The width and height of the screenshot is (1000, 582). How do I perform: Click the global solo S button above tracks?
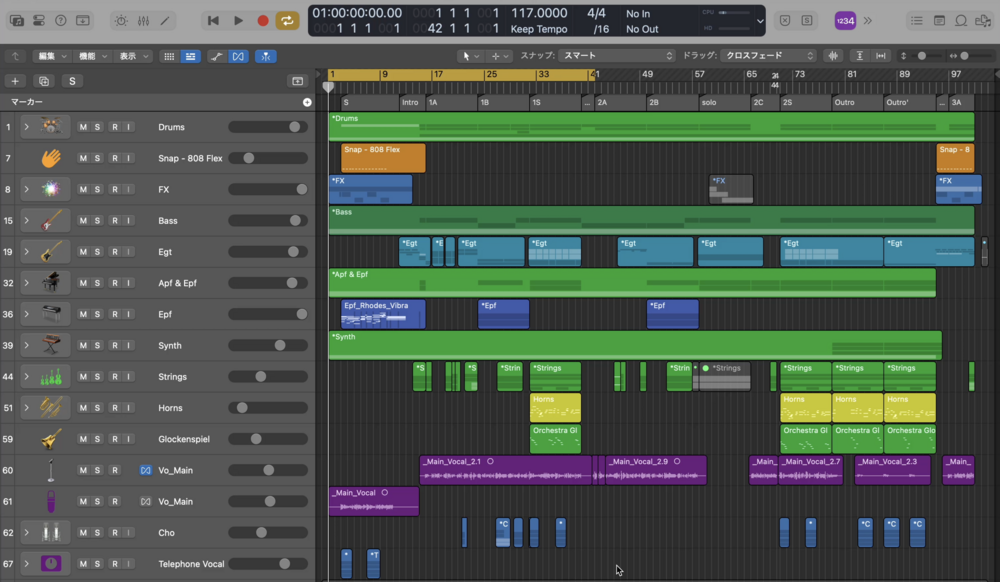click(72, 81)
